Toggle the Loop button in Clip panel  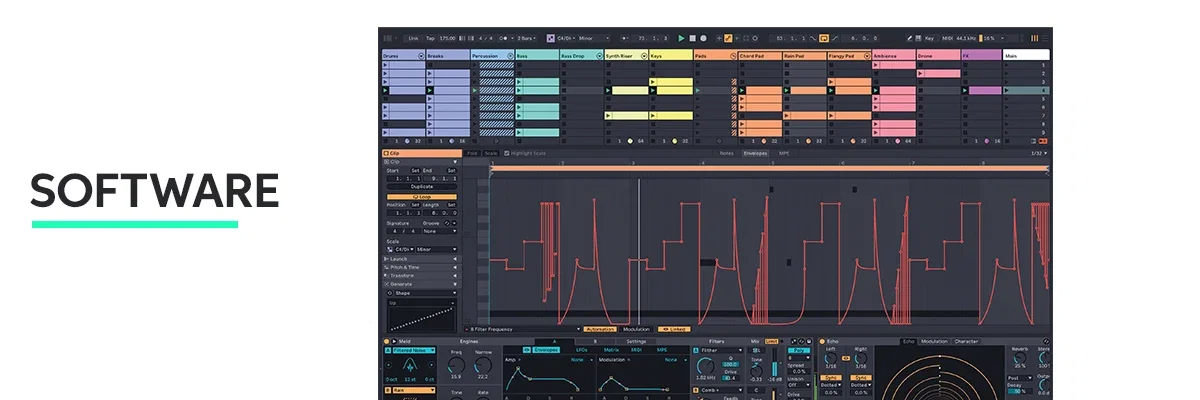pos(422,197)
